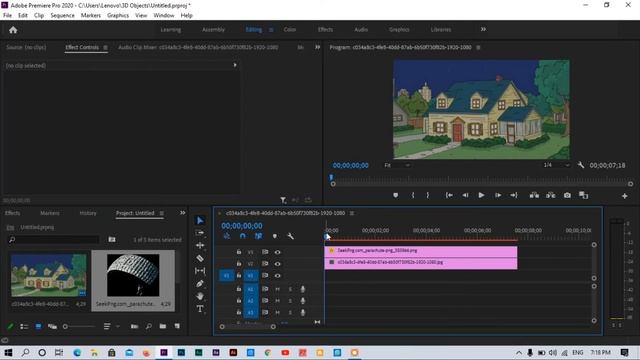
Task: Play the program monitor
Action: 481,196
